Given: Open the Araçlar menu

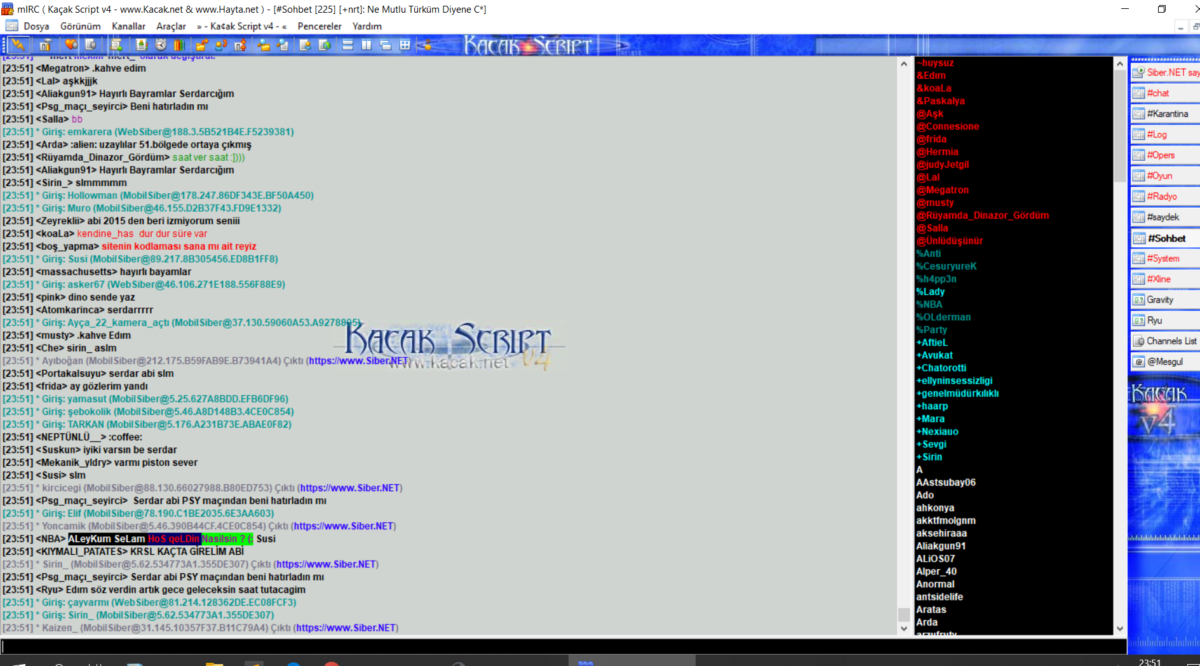Looking at the screenshot, I should 171,26.
